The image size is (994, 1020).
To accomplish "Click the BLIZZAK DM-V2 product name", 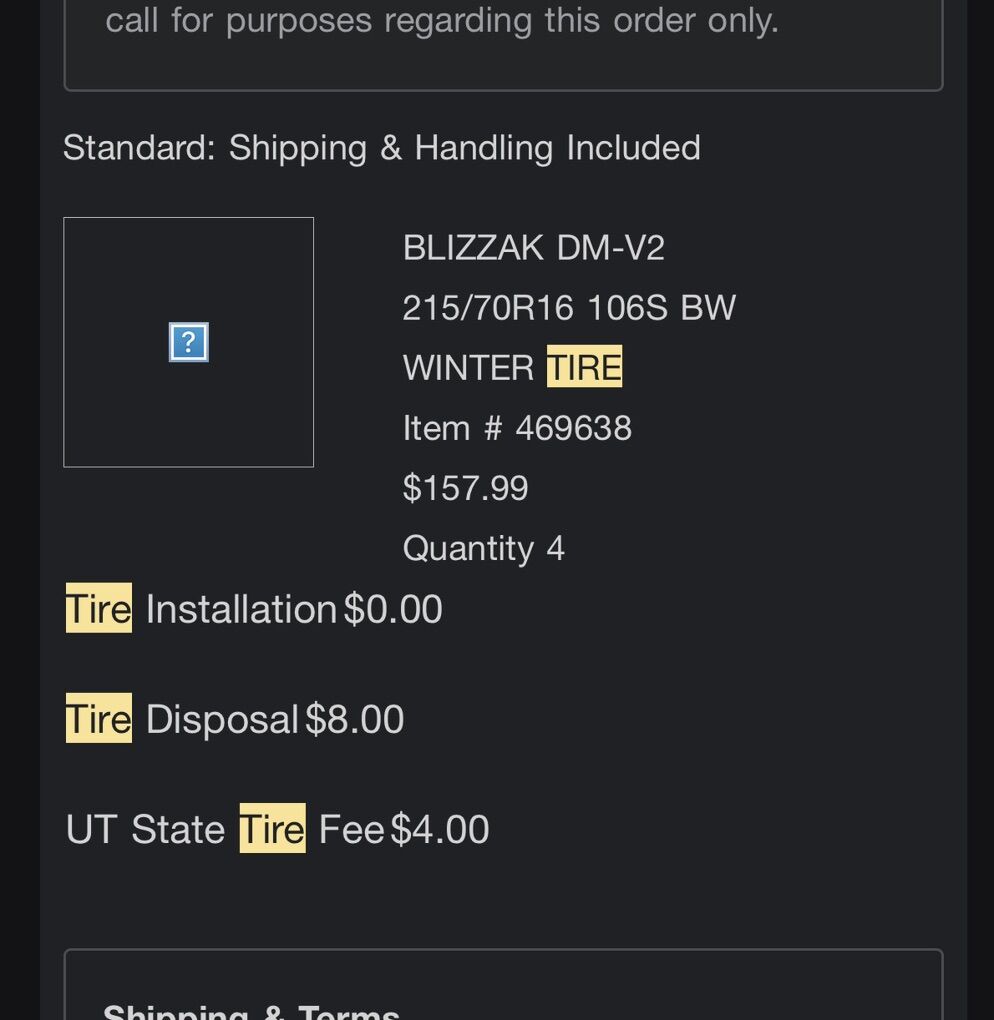I will pos(533,247).
